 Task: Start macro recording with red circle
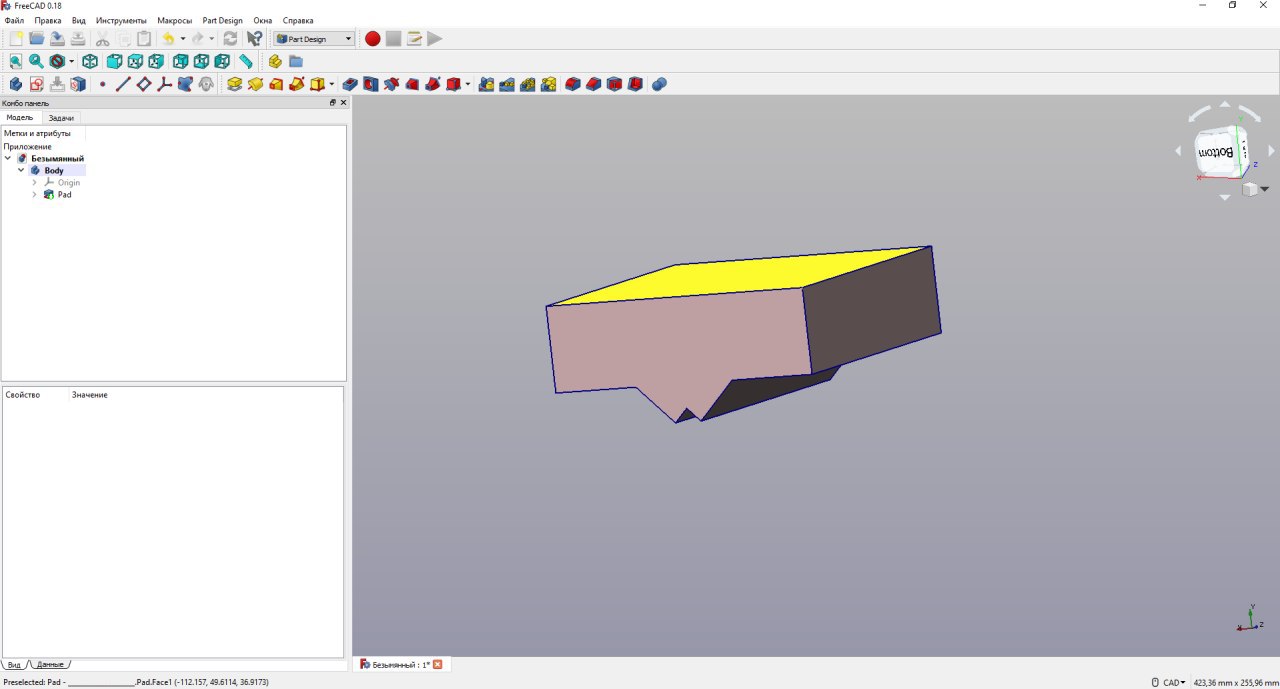373,38
